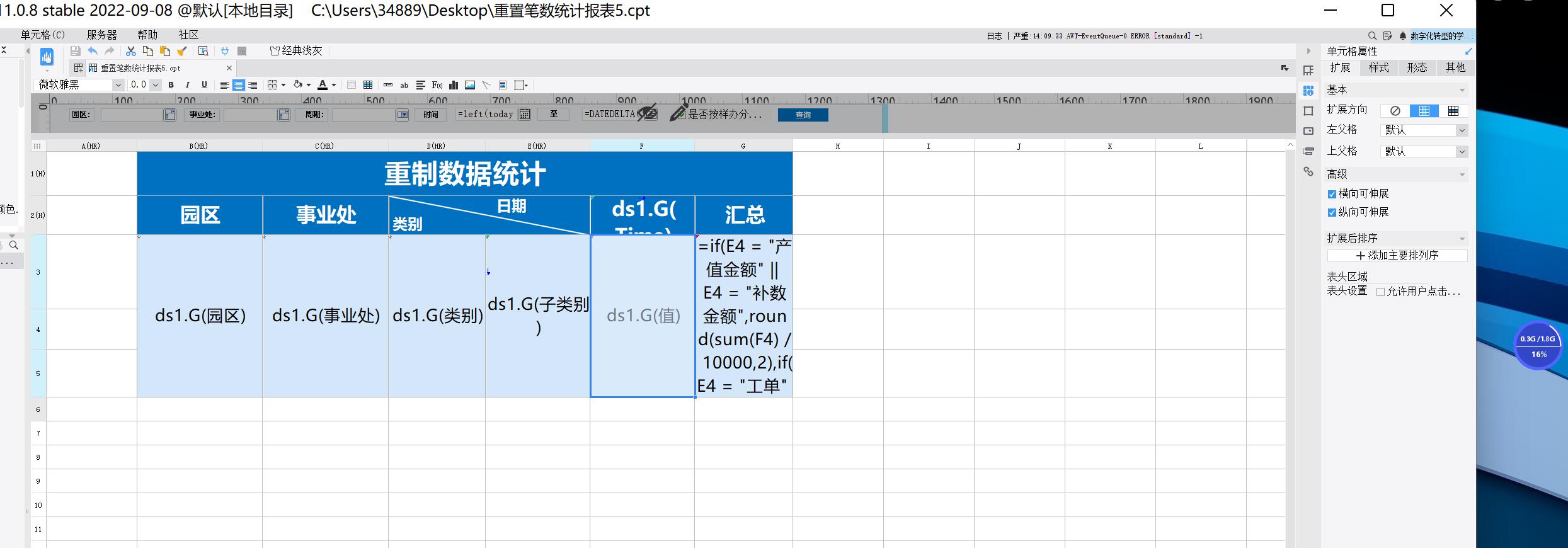Click the merge cells icon
The width and height of the screenshot is (1568, 548).
352,85
